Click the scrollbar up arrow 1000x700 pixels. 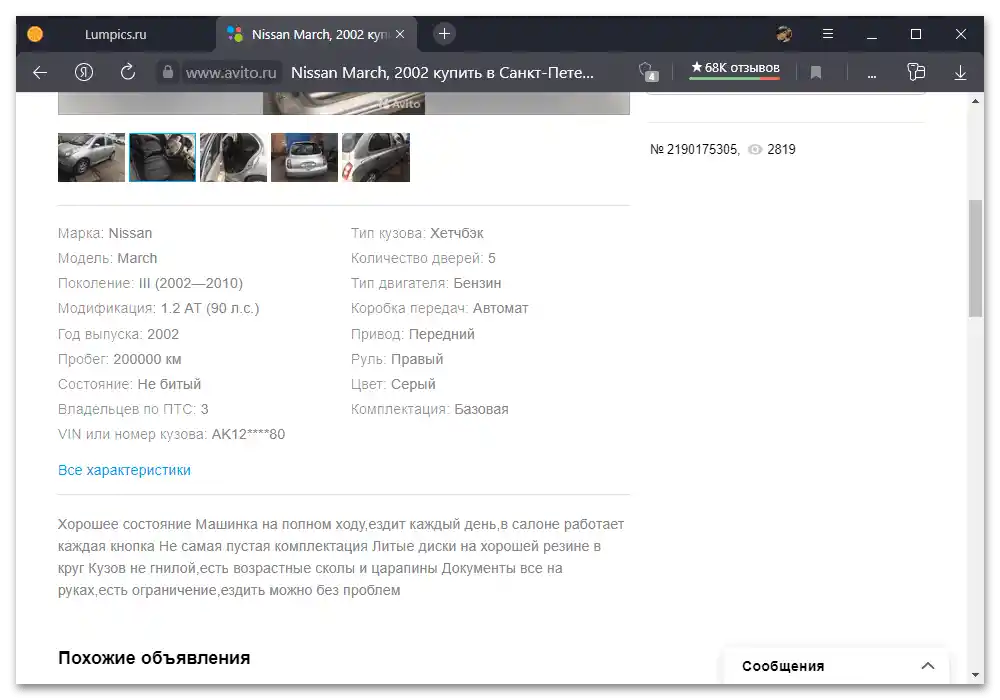click(x=975, y=101)
